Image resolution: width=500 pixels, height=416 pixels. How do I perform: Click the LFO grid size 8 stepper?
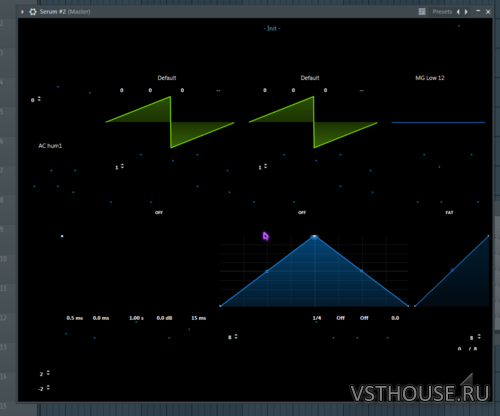(x=233, y=337)
